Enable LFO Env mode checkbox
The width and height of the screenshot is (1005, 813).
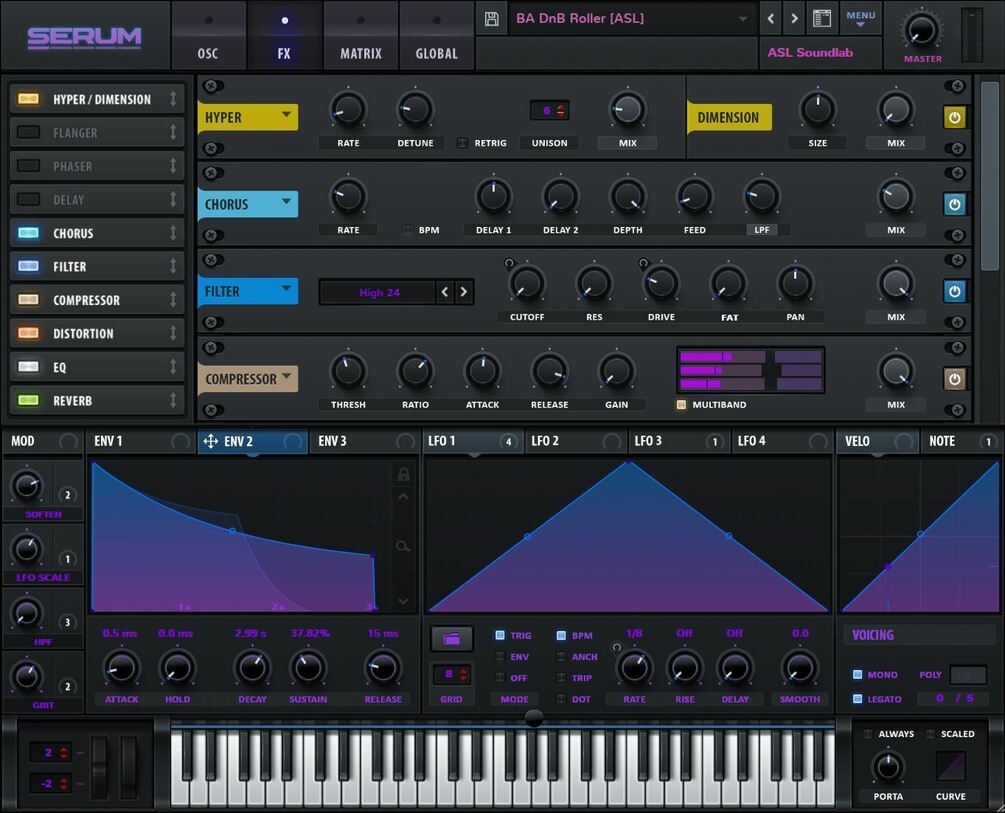pyautogui.click(x=500, y=657)
